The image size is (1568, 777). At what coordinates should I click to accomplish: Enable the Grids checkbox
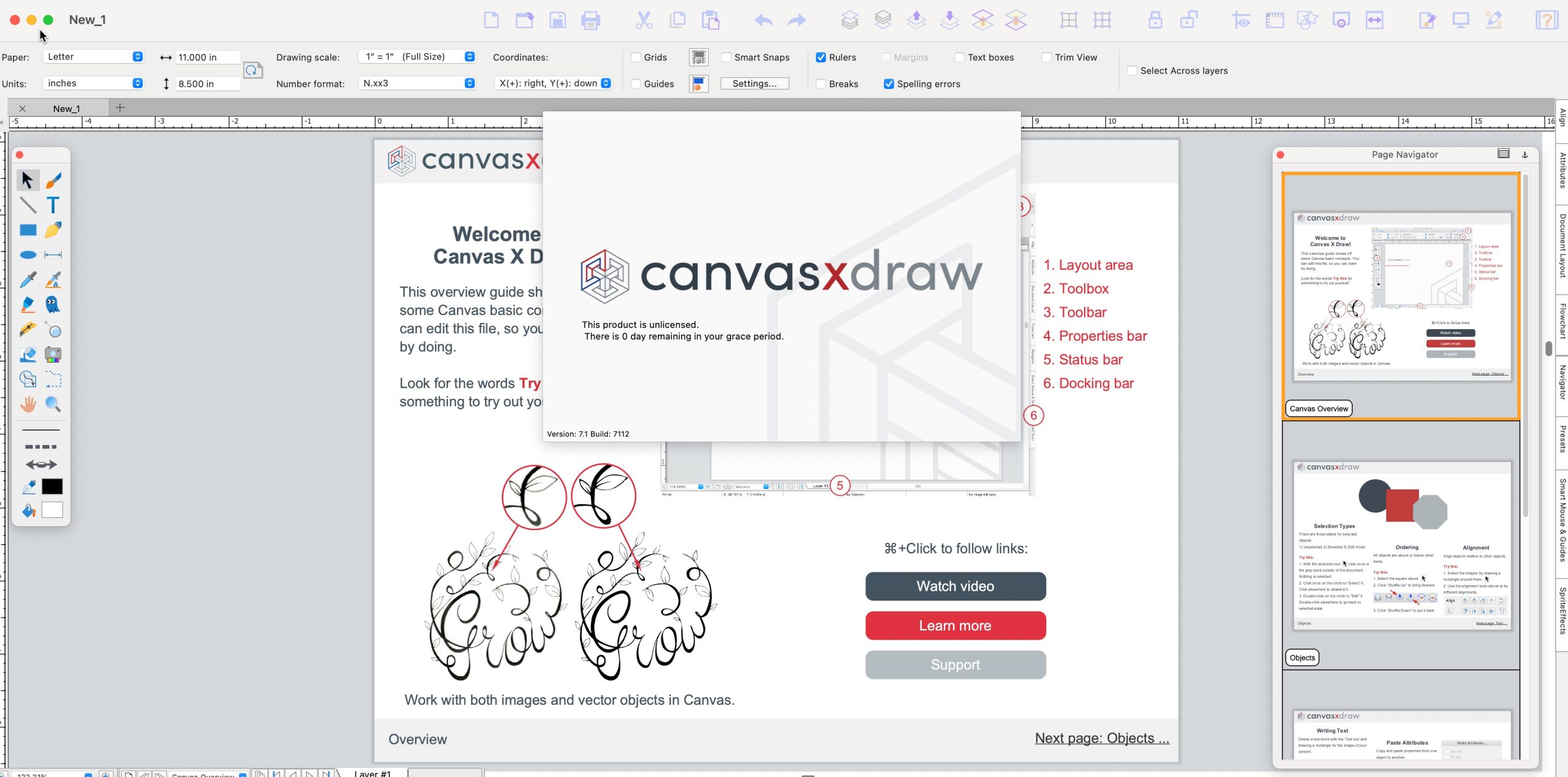(636, 58)
